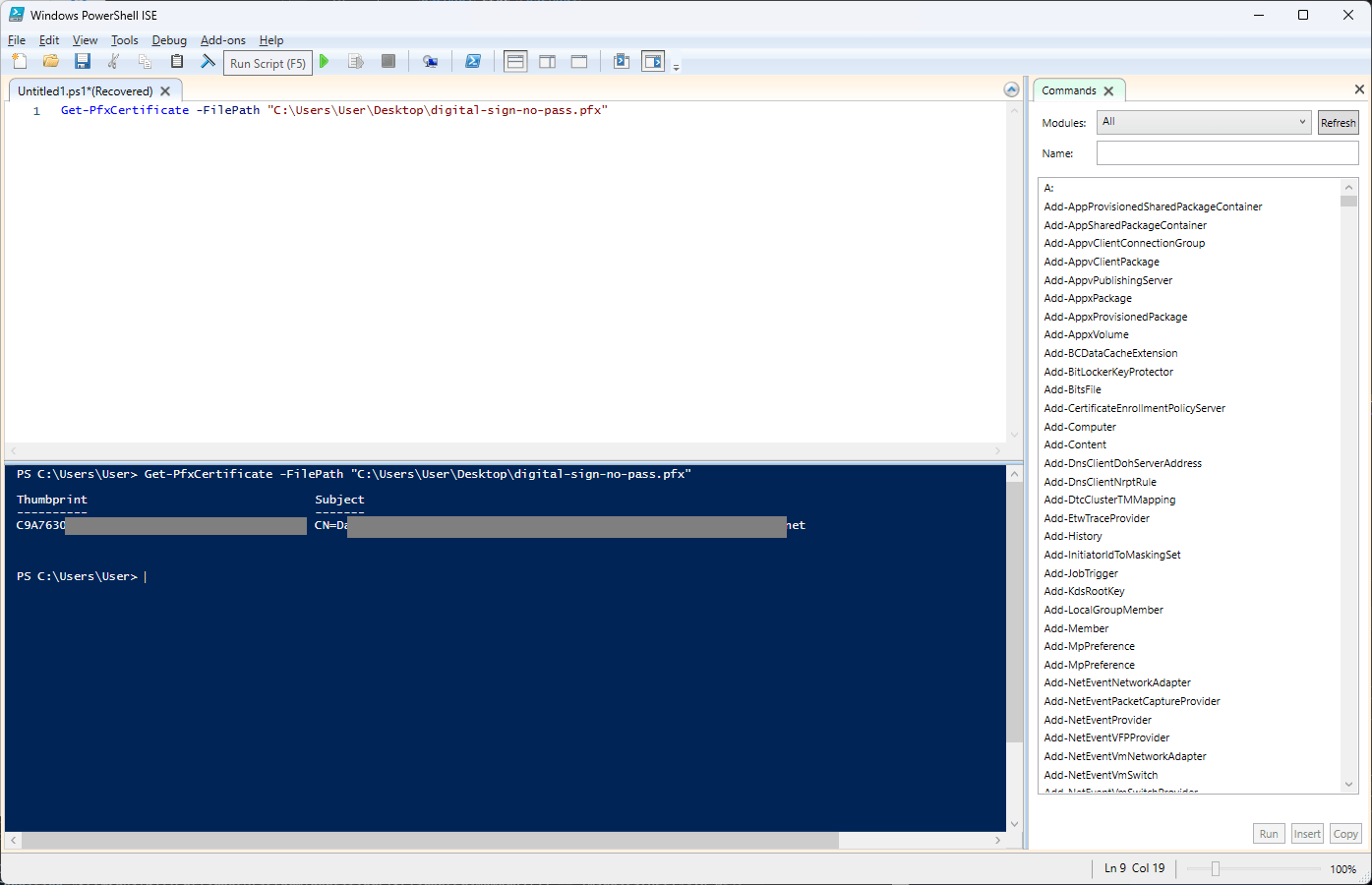The height and width of the screenshot is (885, 1372).
Task: Cut selection using the scissors icon
Action: (114, 61)
